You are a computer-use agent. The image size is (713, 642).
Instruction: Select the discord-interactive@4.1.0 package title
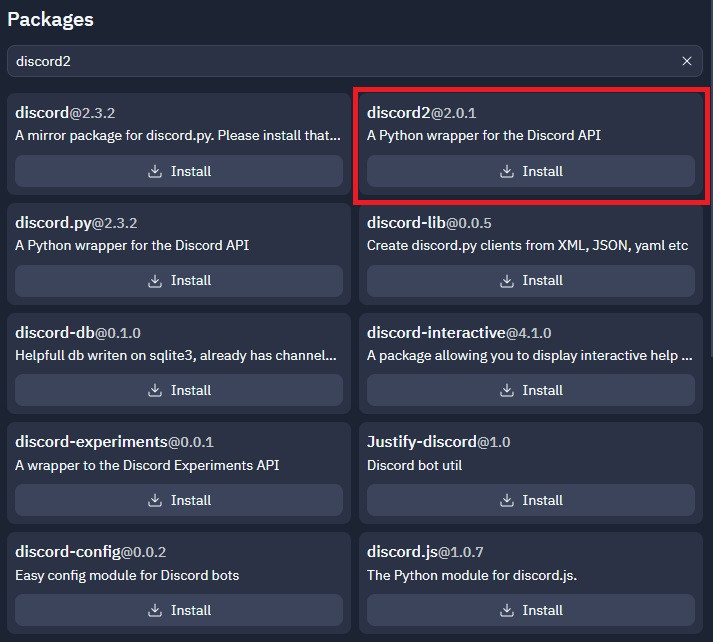click(x=459, y=332)
